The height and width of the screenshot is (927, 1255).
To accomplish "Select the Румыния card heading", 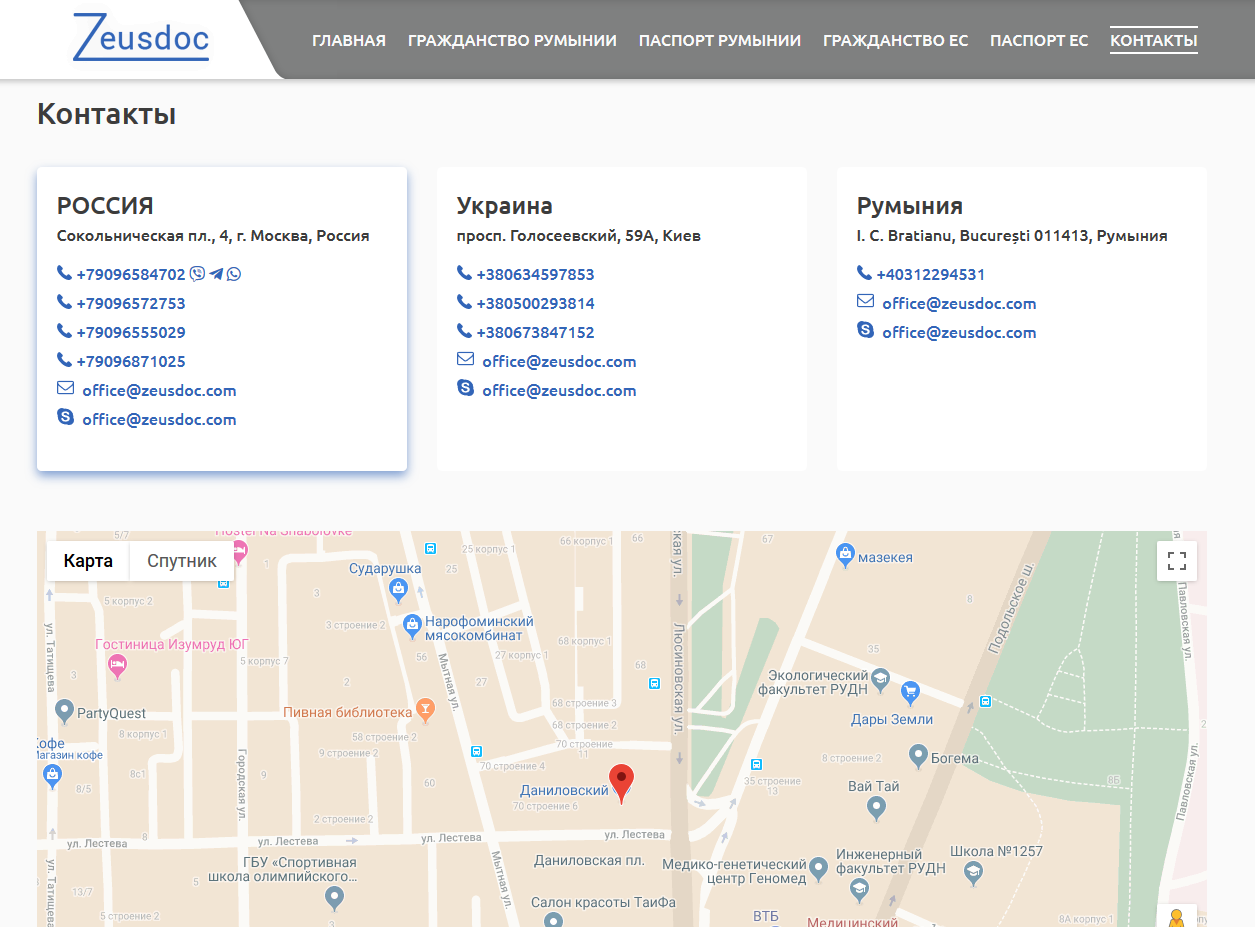I will 910,206.
